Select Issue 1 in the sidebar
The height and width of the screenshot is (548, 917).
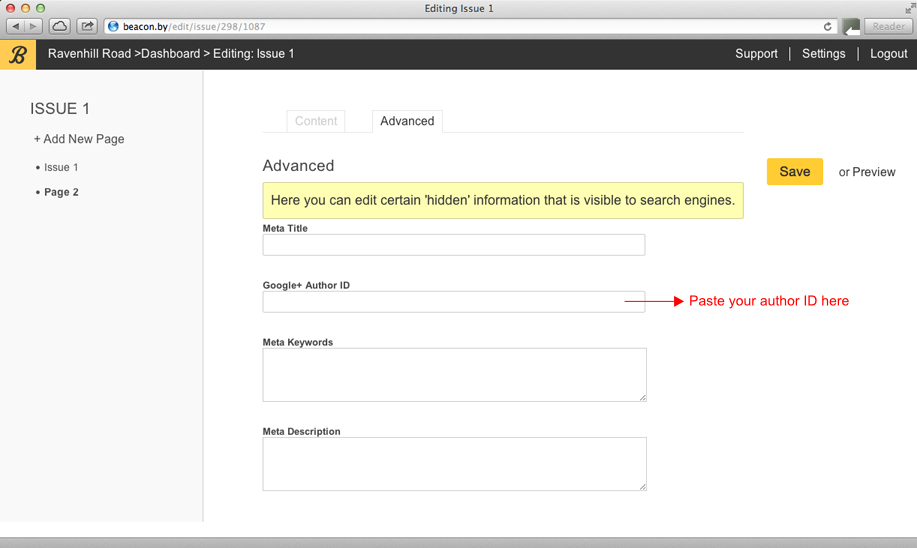(x=61, y=167)
